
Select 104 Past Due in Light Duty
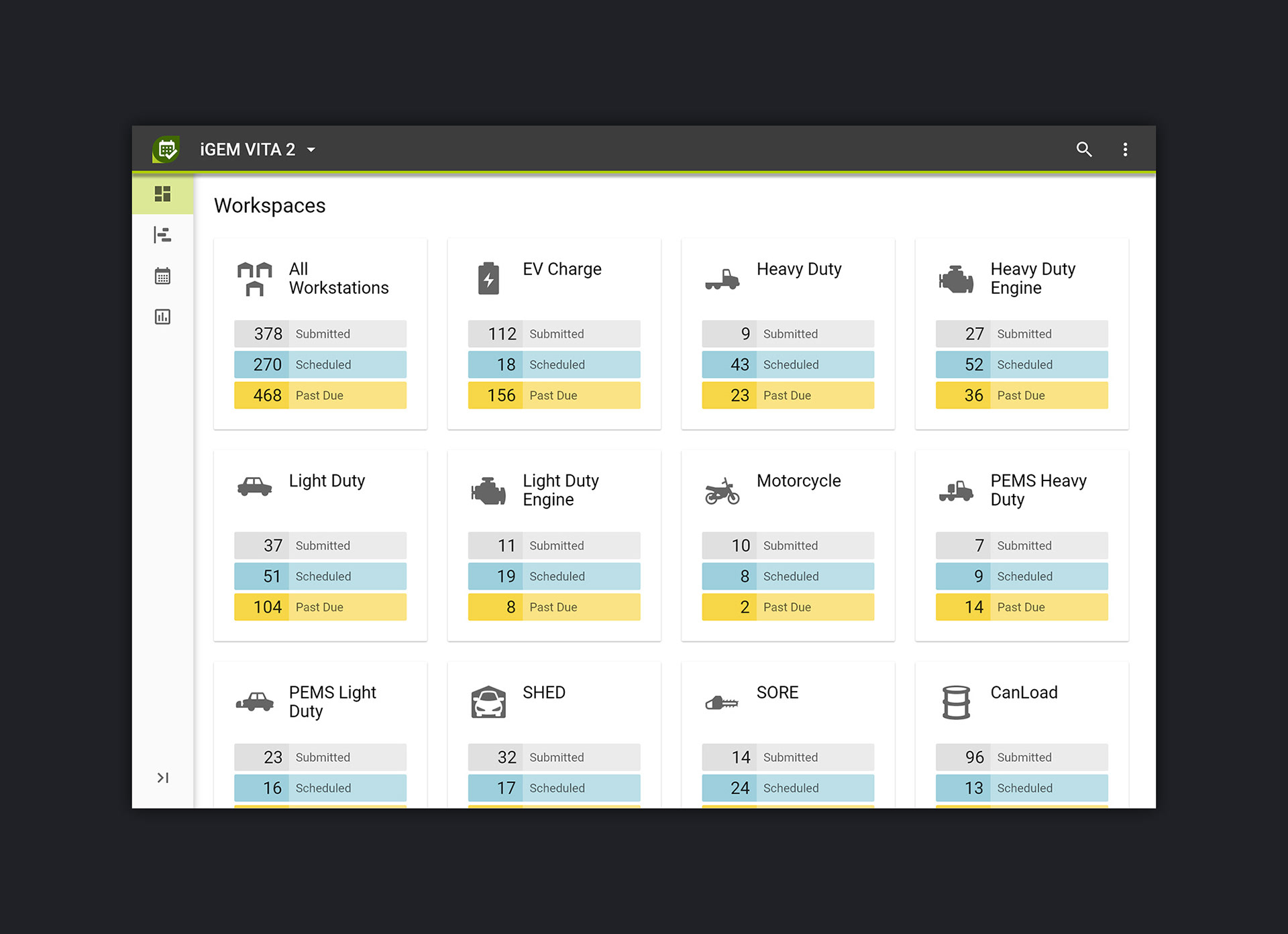pos(320,607)
